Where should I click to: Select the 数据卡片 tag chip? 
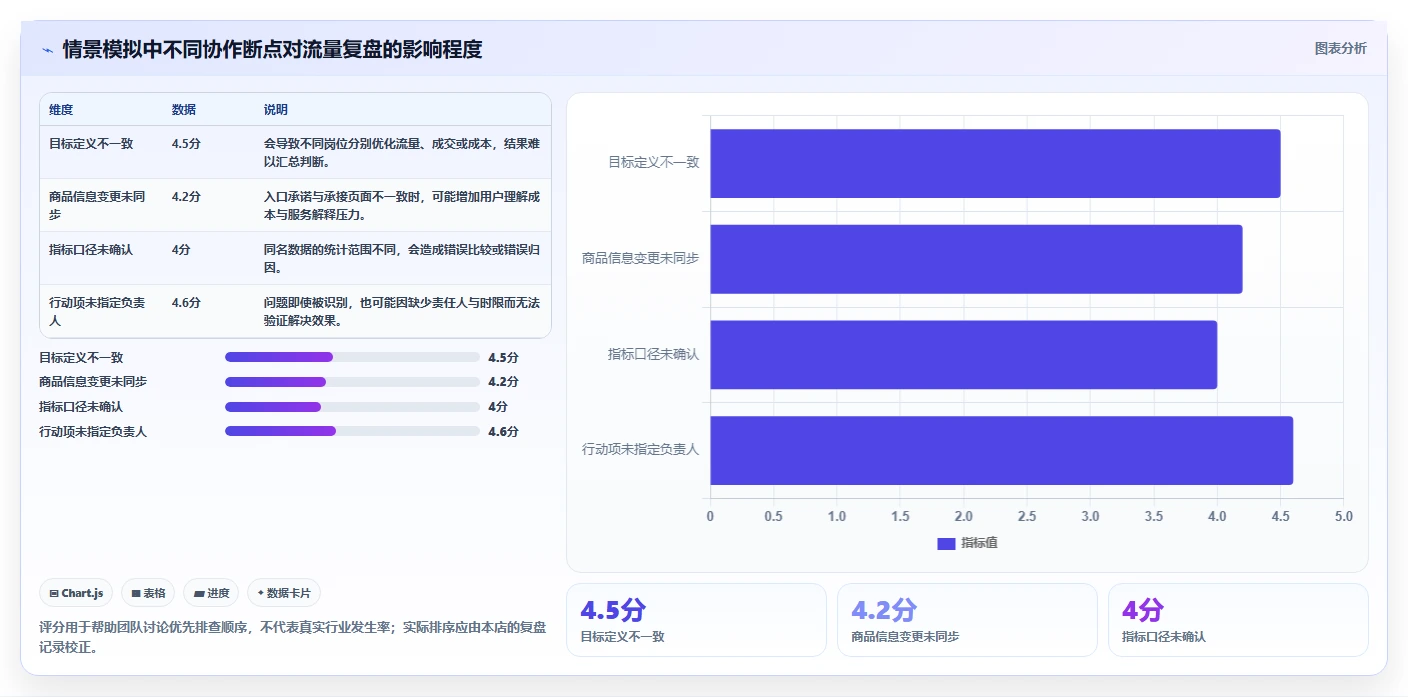(284, 593)
